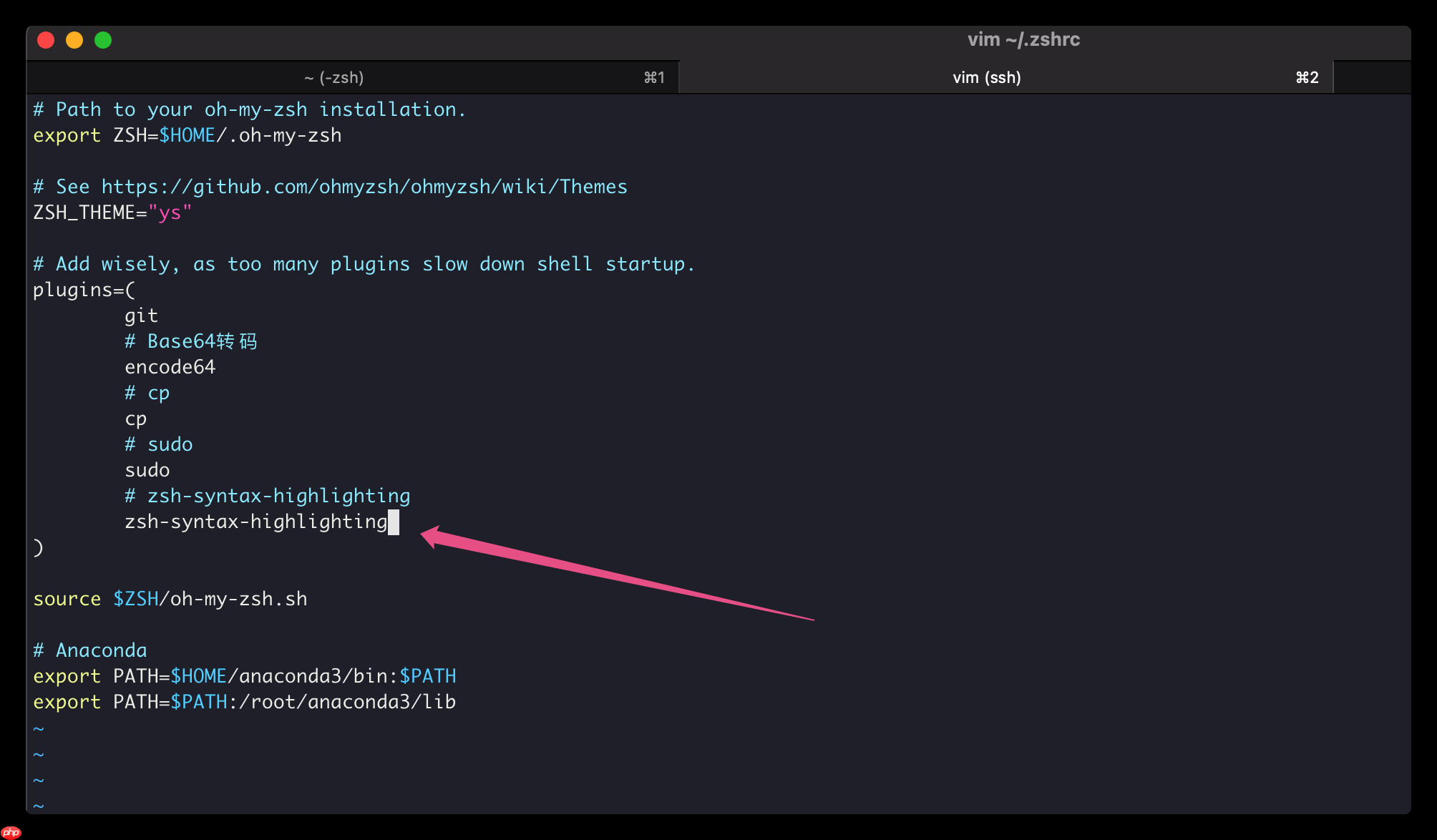
Task: Click the encode64 plugin entry
Action: pyautogui.click(x=170, y=366)
